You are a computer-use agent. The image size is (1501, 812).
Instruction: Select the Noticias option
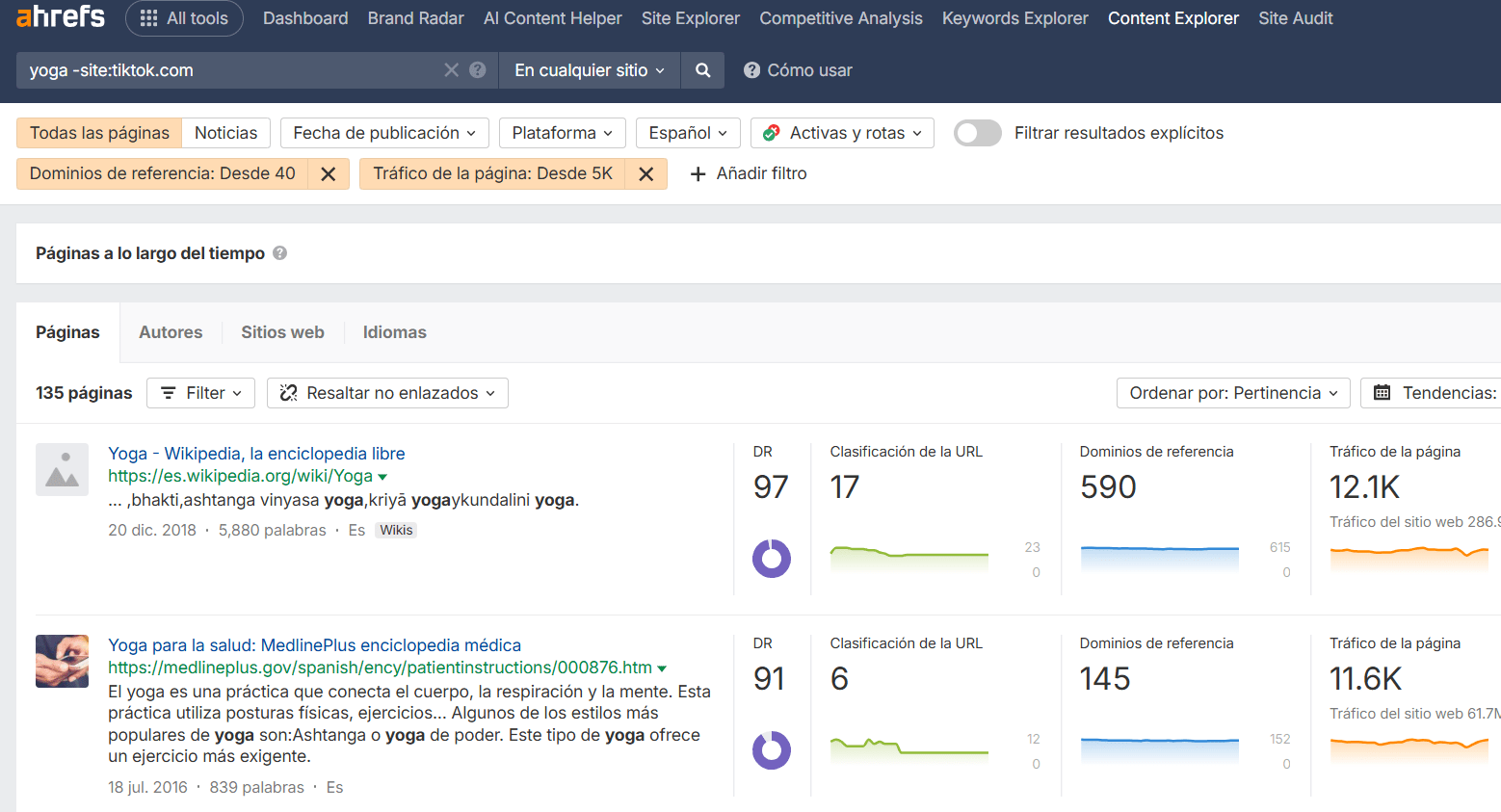(226, 133)
